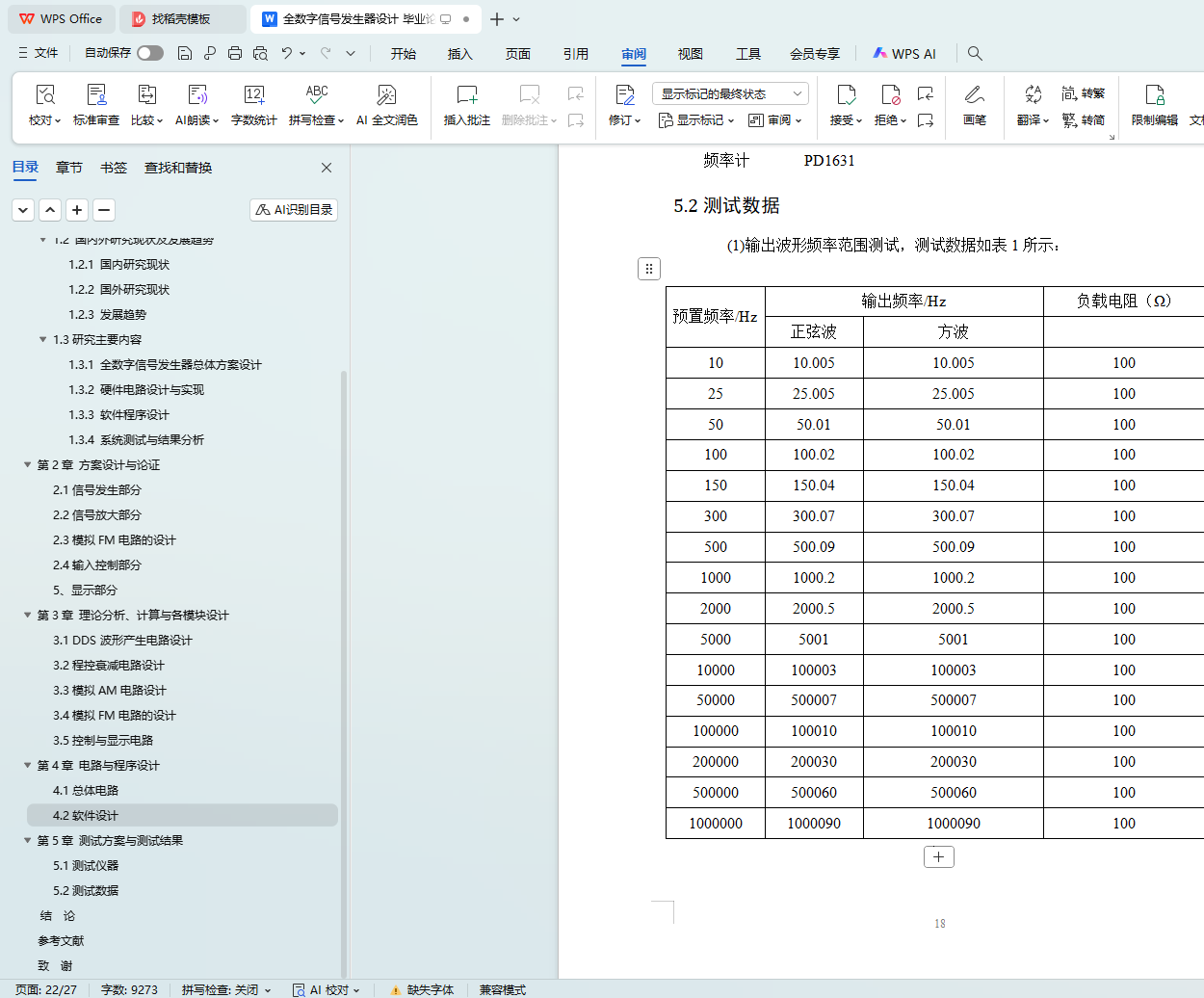1204x998 pixels.
Task: Click the add row plus button below table
Action: pos(938,857)
